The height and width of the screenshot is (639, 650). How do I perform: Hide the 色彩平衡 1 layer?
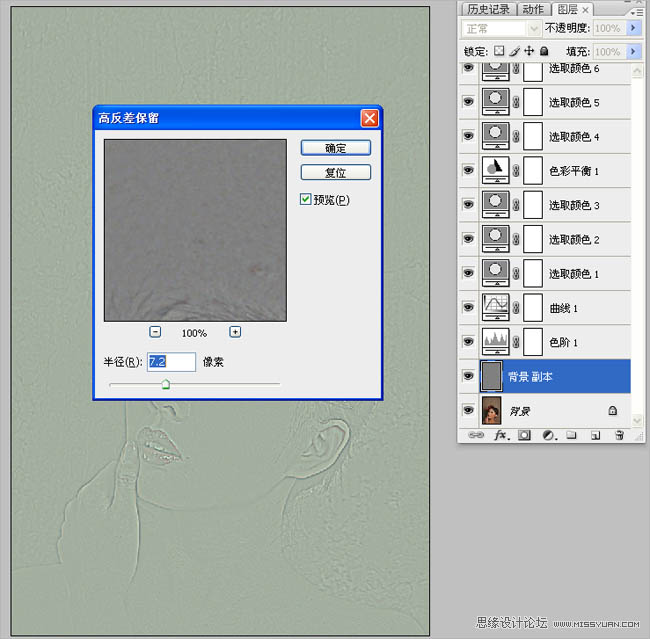(468, 170)
